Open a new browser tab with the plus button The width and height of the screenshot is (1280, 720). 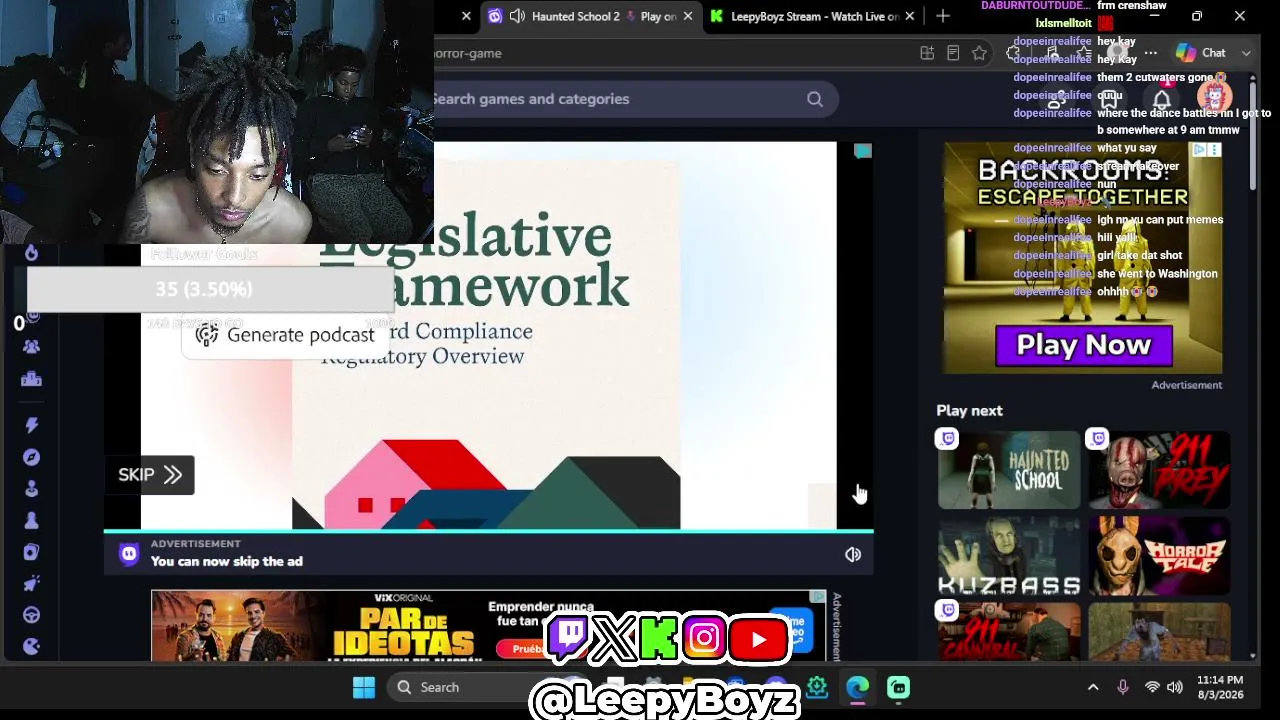(x=943, y=16)
